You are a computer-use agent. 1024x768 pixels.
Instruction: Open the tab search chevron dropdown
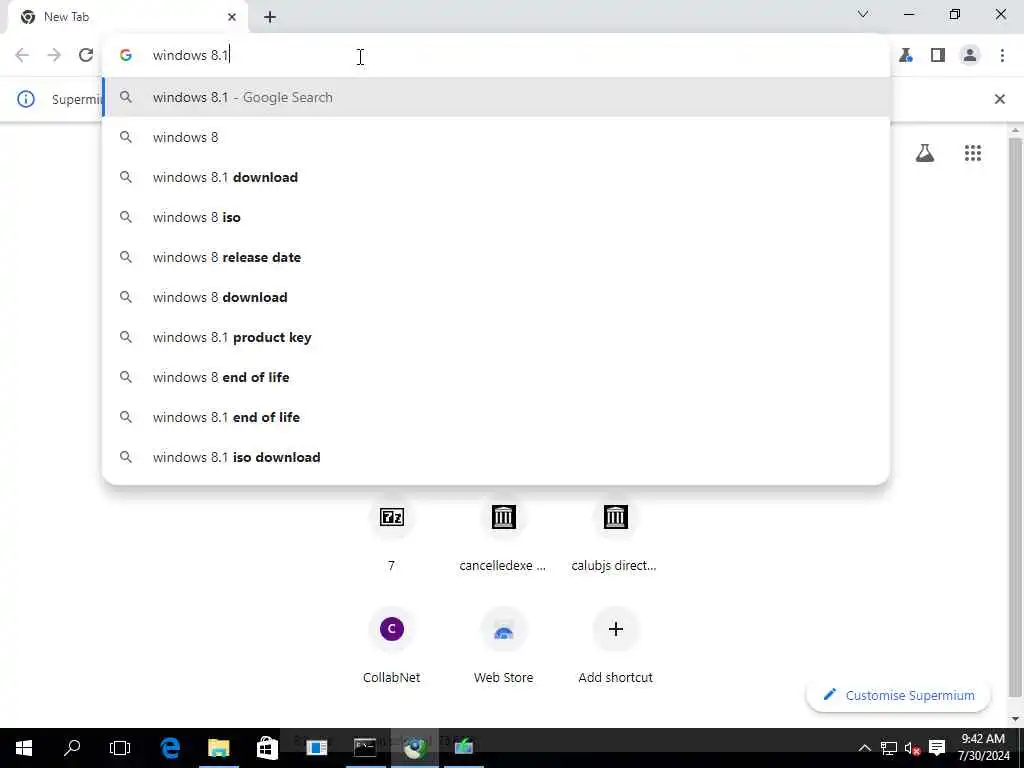863,14
